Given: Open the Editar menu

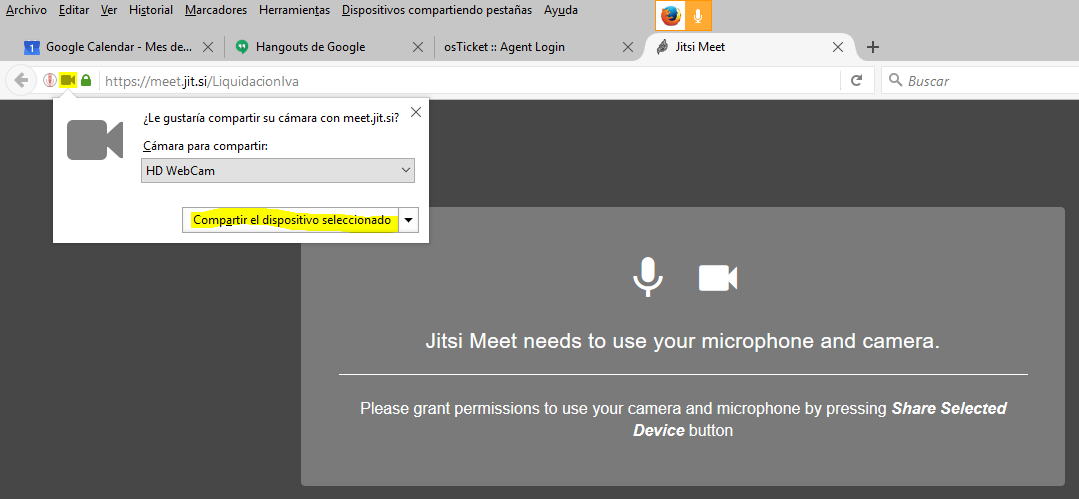Looking at the screenshot, I should pos(74,10).
